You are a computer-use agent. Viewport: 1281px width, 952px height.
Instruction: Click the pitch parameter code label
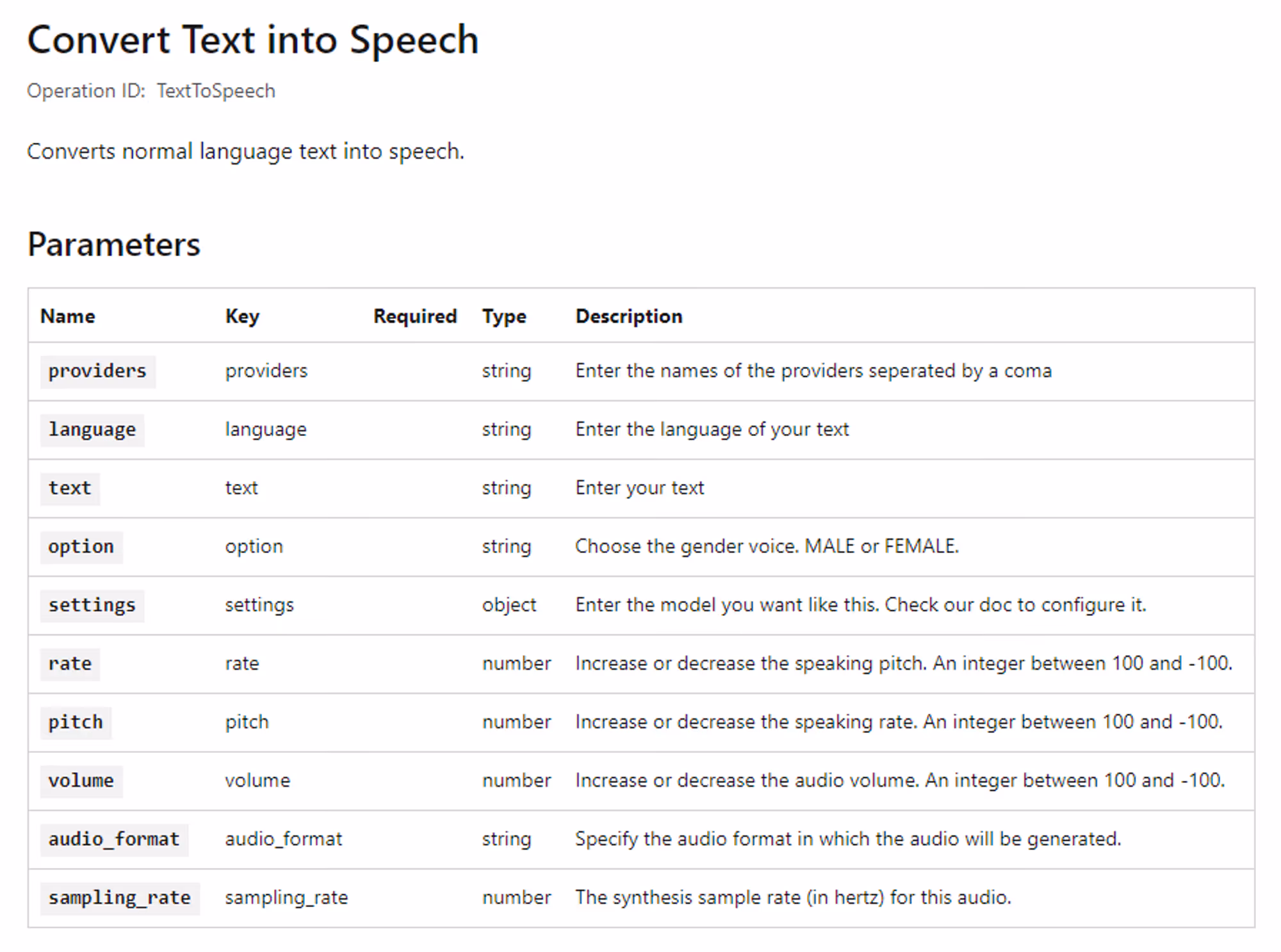(x=76, y=722)
